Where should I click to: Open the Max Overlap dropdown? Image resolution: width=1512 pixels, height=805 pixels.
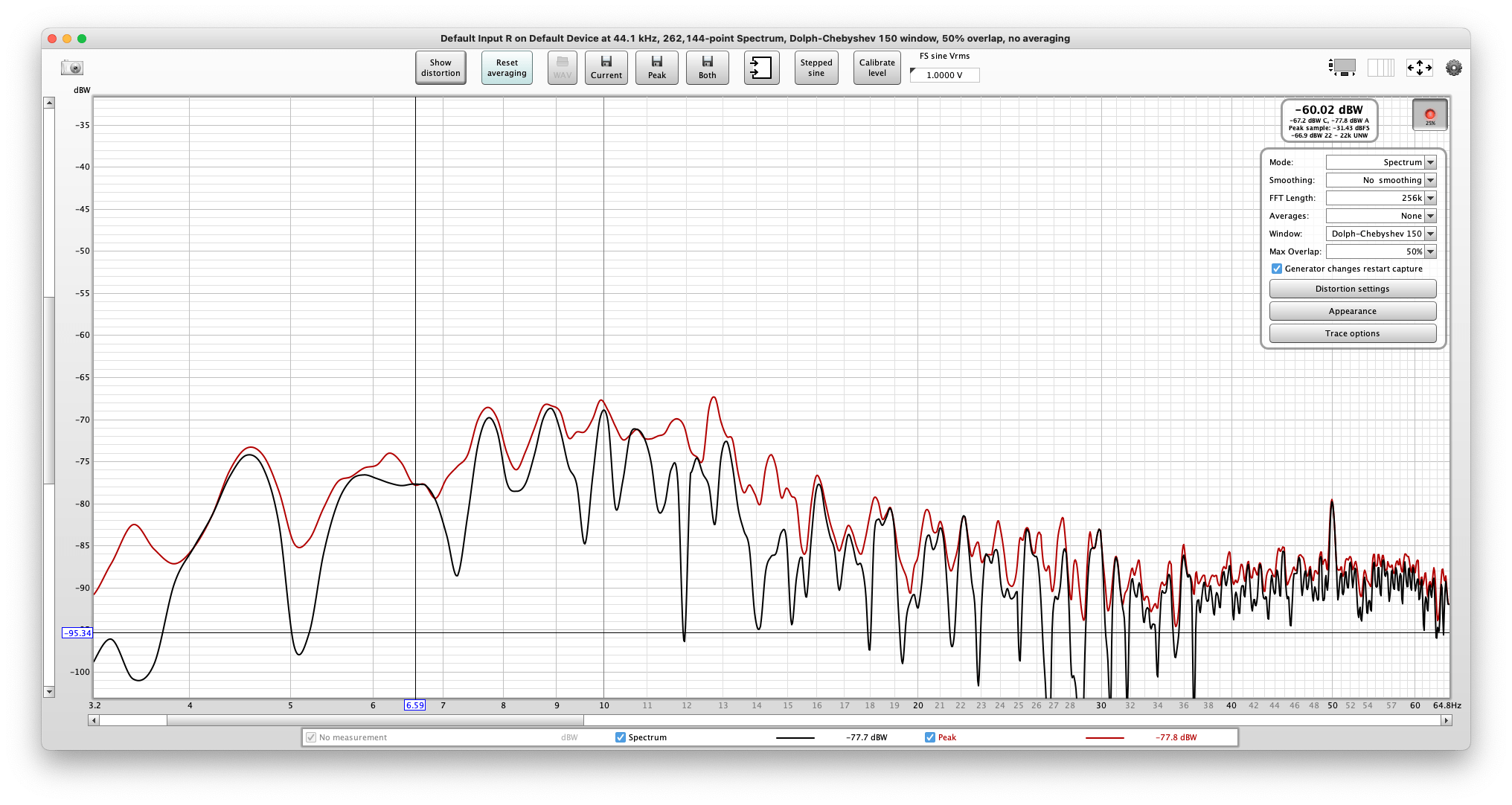coord(1381,251)
